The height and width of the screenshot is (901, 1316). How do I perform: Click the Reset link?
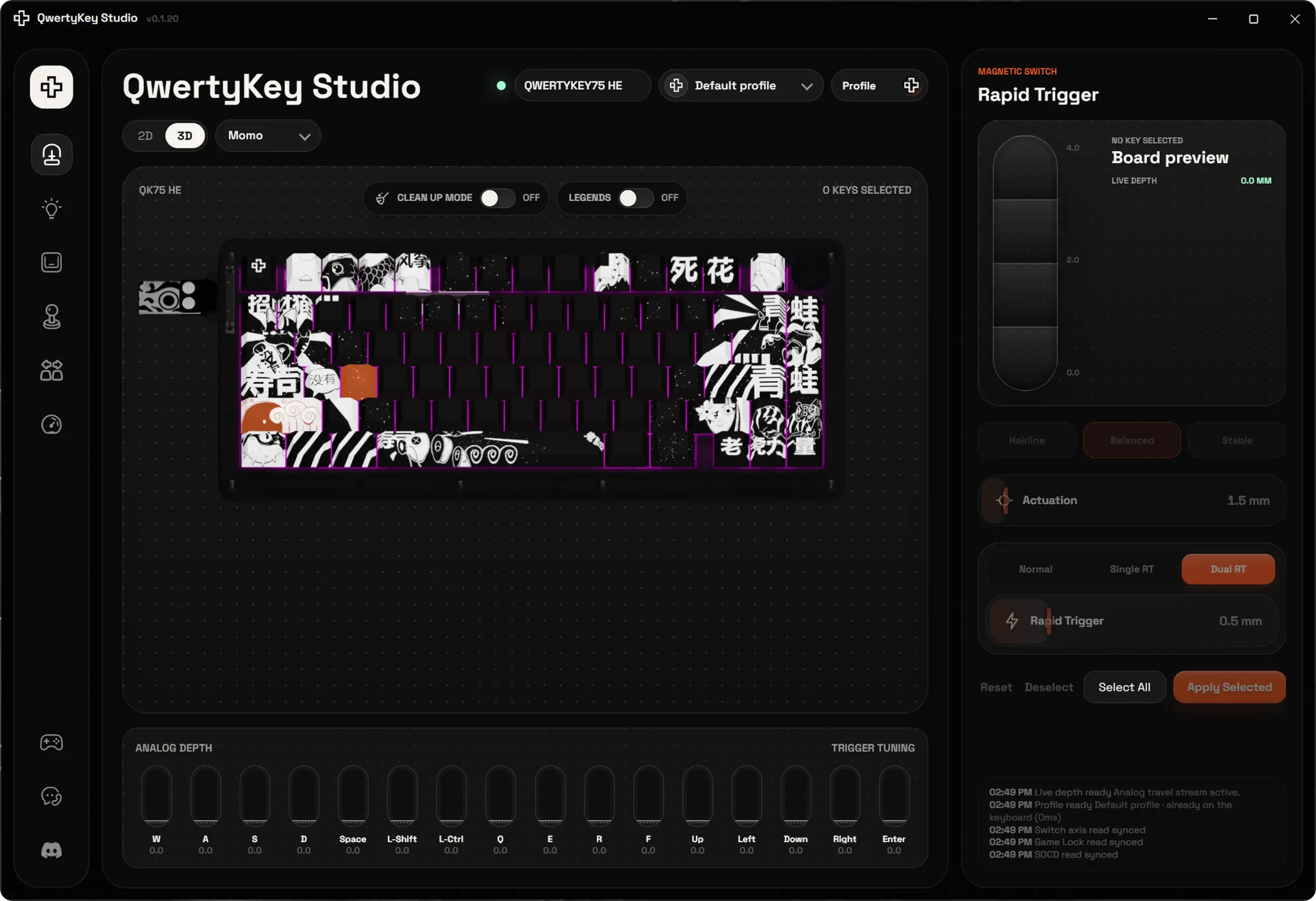tap(996, 687)
